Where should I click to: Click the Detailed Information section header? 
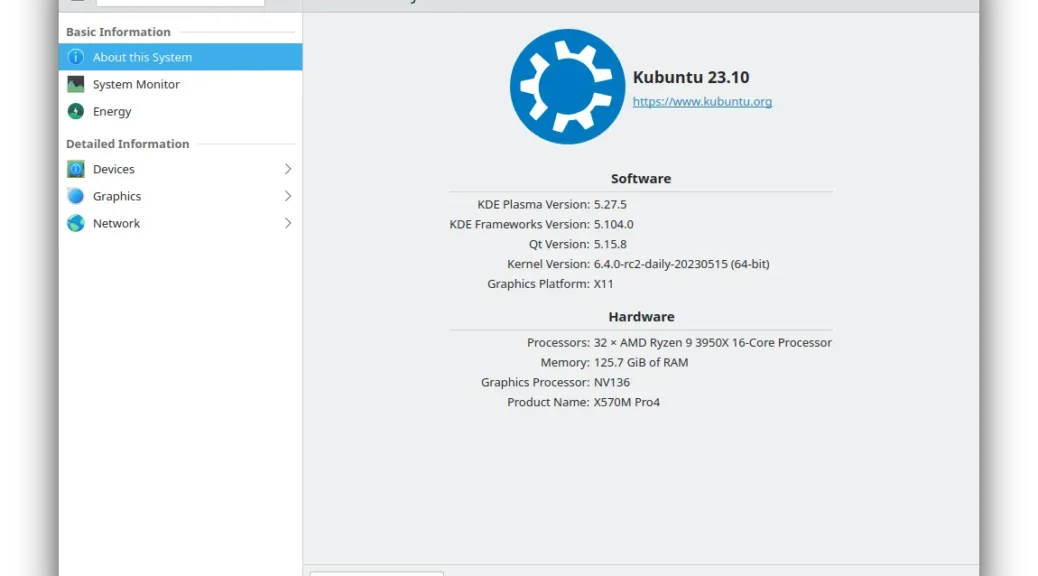click(128, 144)
